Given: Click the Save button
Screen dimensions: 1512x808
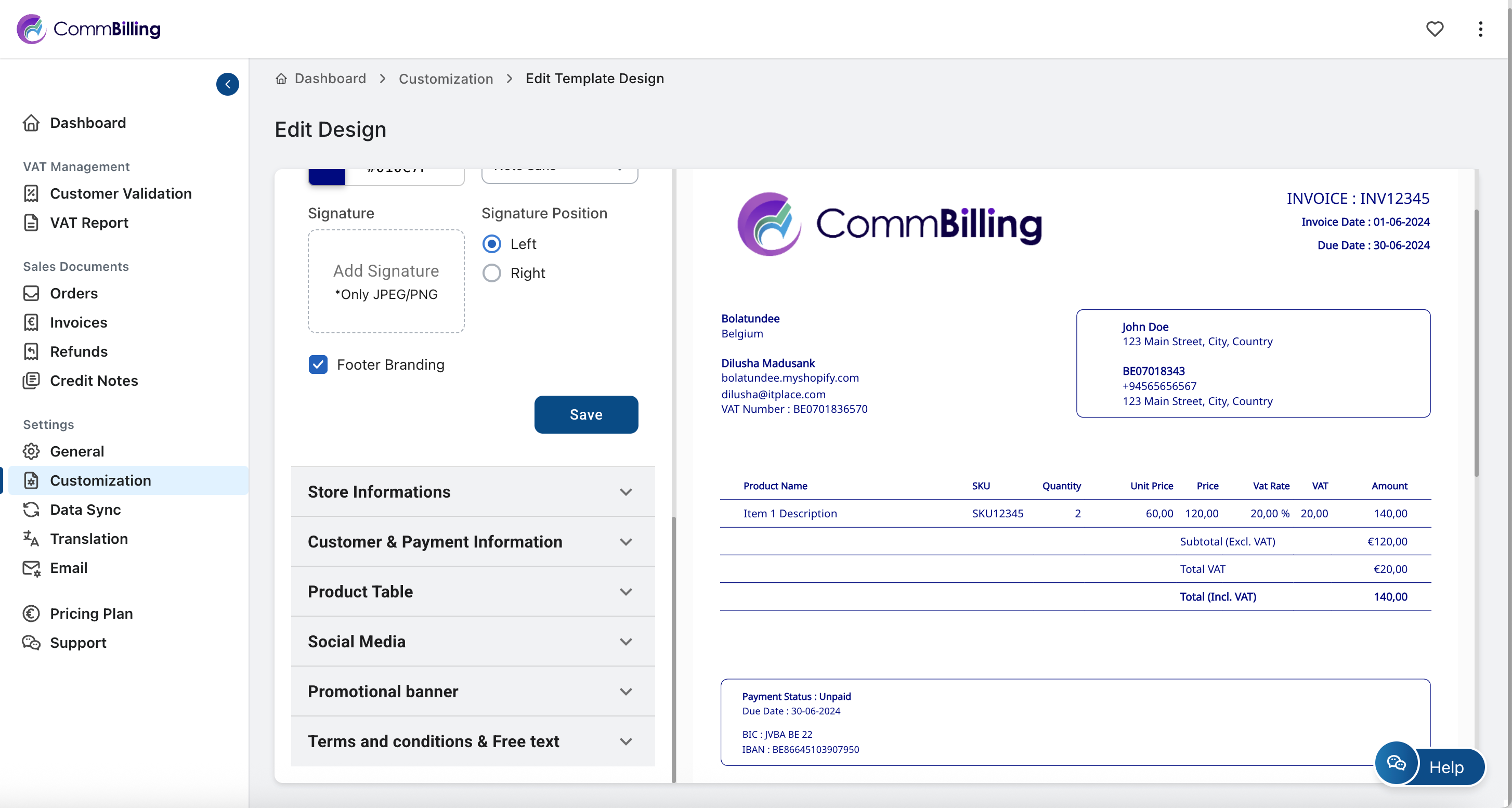Looking at the screenshot, I should click(x=586, y=414).
